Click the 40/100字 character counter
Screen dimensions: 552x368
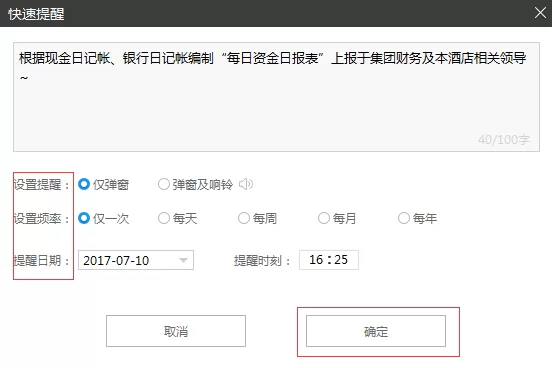[x=504, y=139]
